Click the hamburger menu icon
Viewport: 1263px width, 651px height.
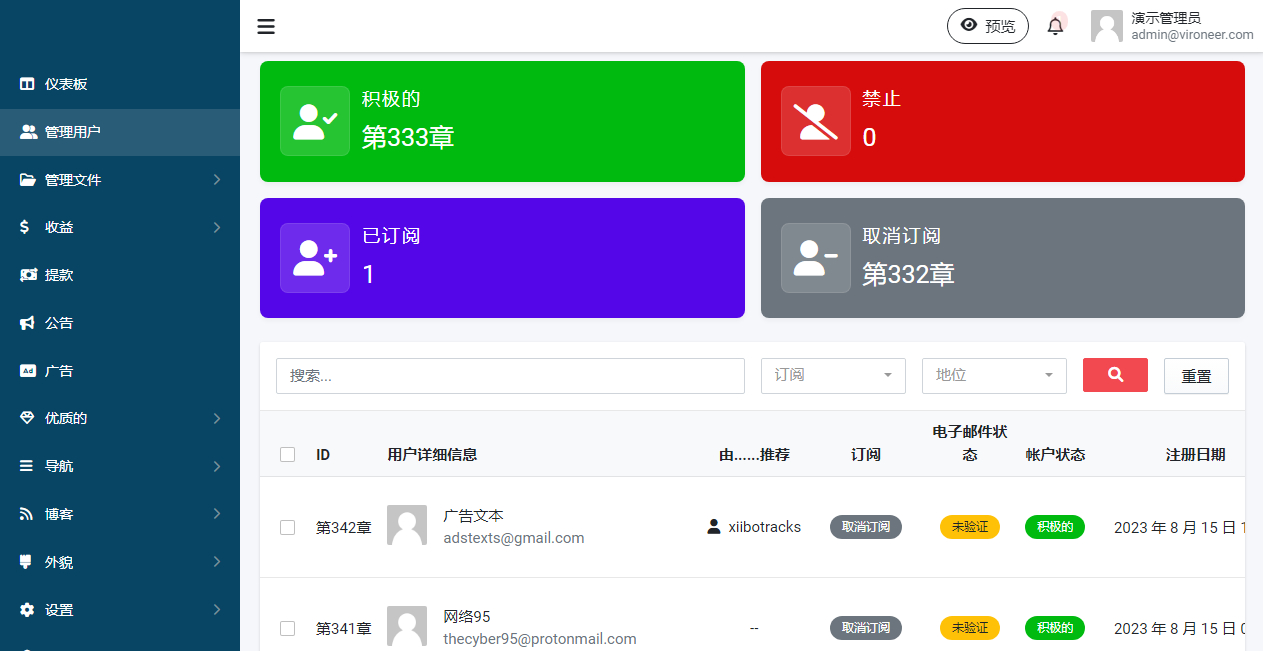(x=266, y=27)
